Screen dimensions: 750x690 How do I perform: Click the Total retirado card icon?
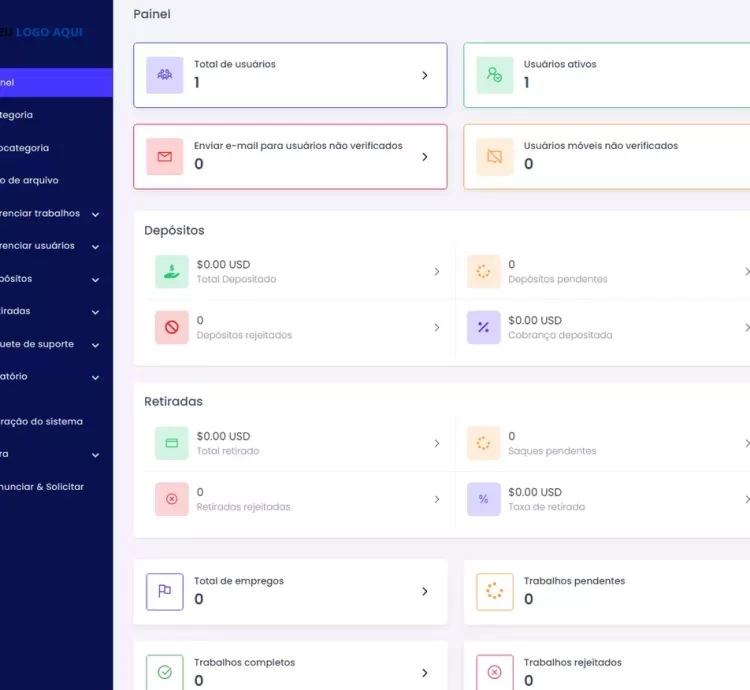tap(171, 443)
